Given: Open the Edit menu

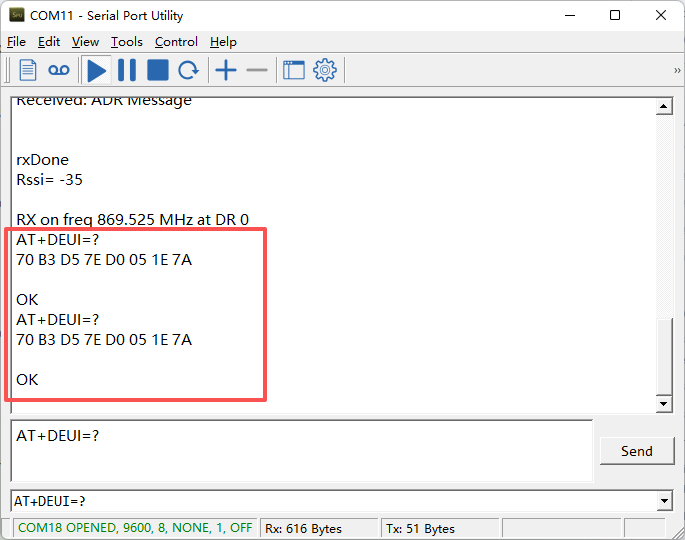Looking at the screenshot, I should coord(48,42).
